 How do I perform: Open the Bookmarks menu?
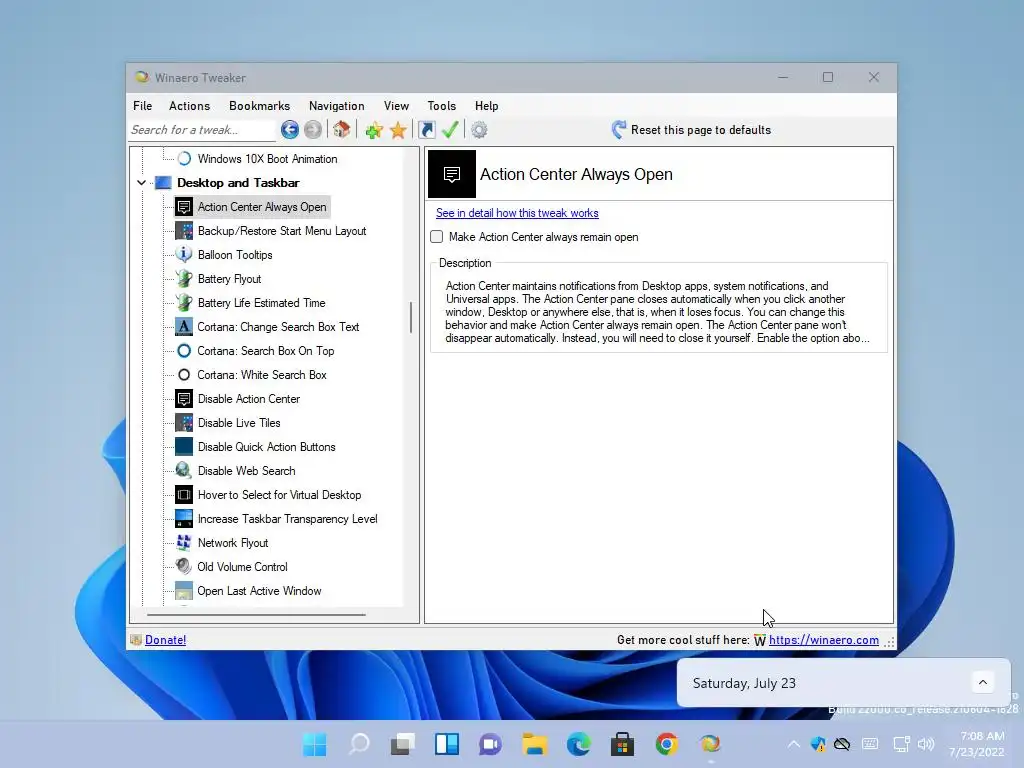tap(259, 106)
